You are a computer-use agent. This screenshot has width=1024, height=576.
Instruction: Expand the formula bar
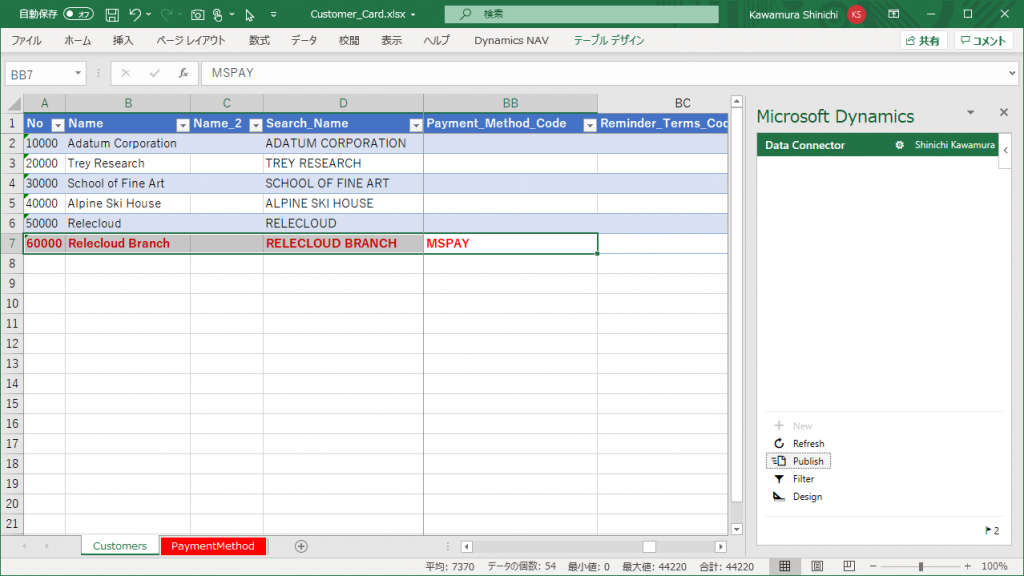point(1011,73)
